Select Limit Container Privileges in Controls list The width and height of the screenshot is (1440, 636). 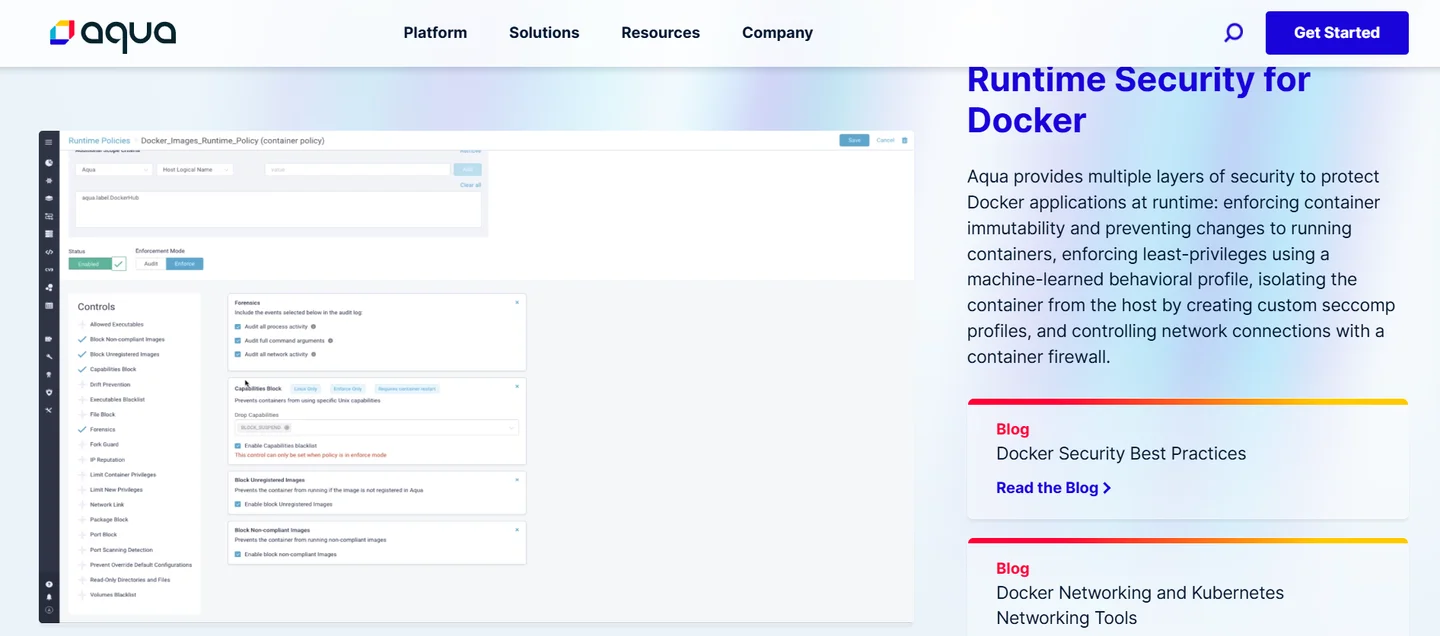coord(123,475)
